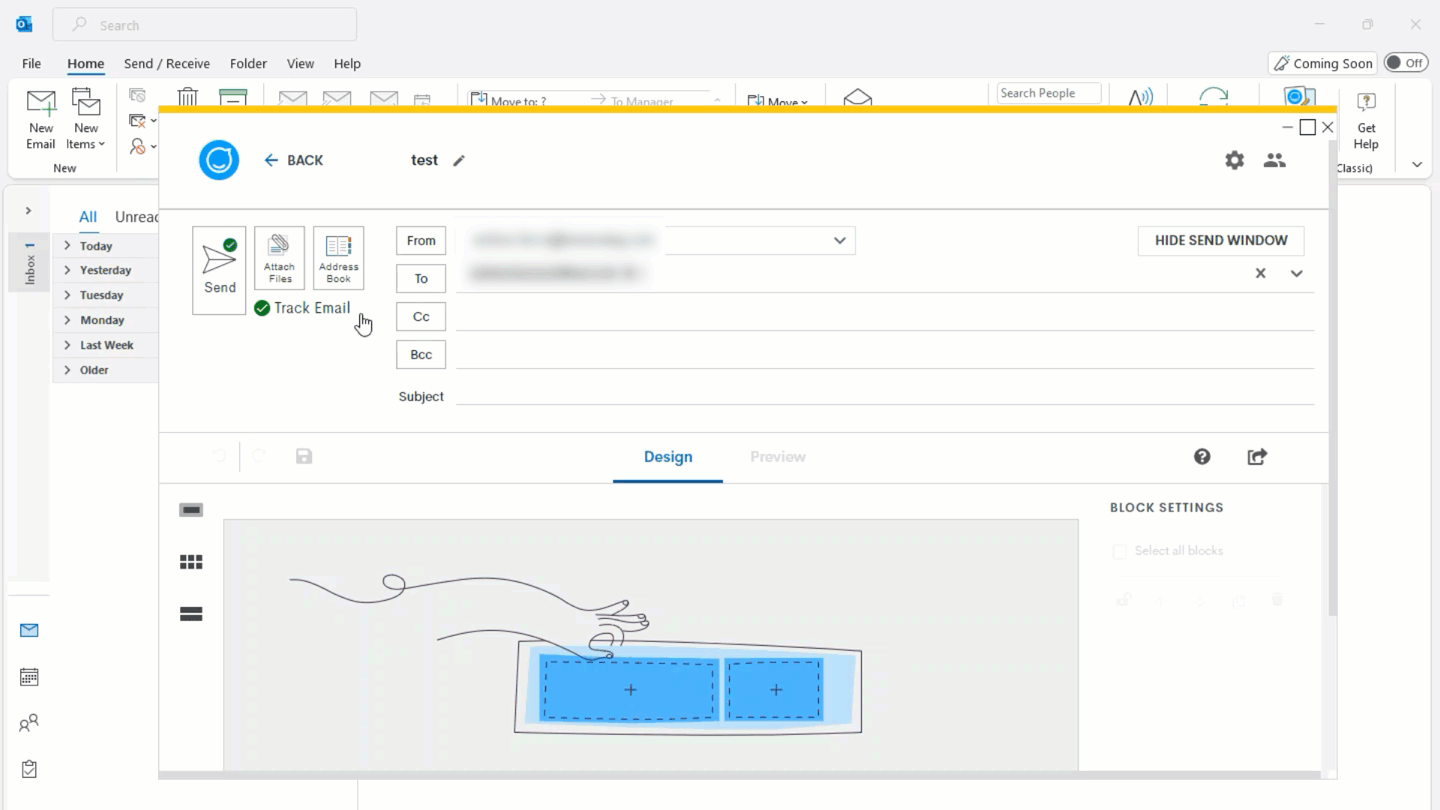1440x810 pixels.
Task: Open the From address dropdown
Action: point(840,240)
